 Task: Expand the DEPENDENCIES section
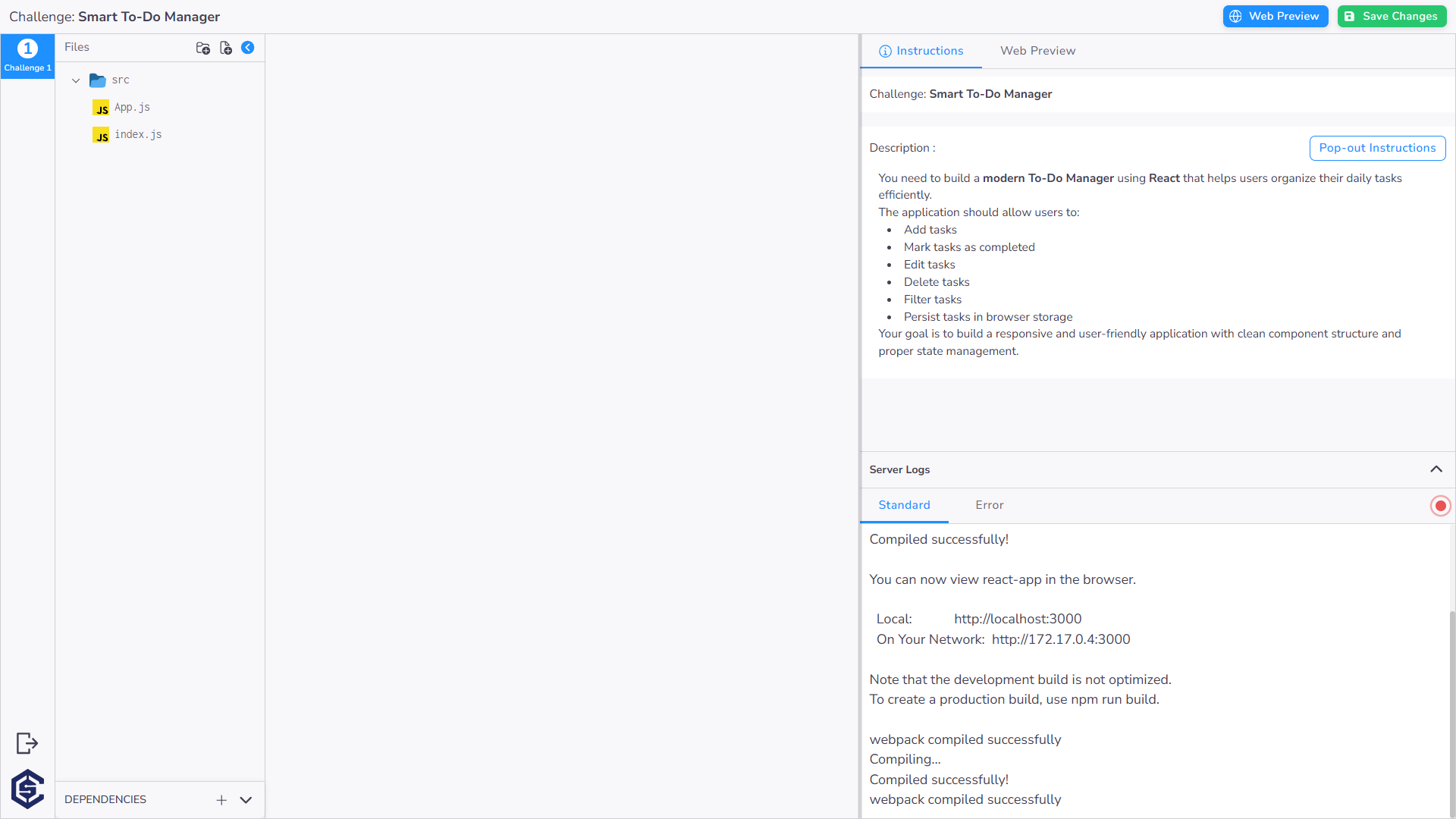(x=245, y=799)
